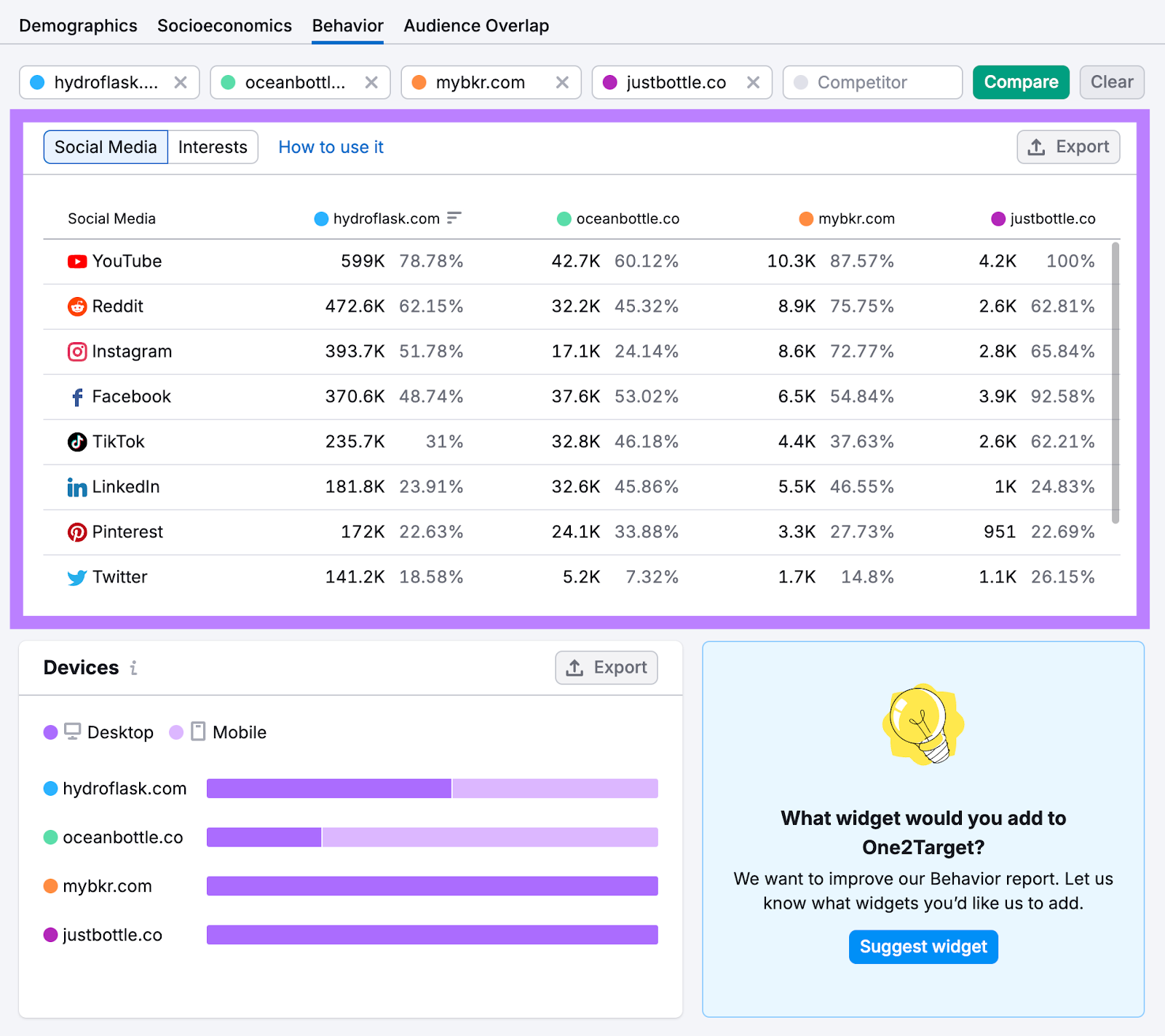Open the Demographics tab
Screen dimensions: 1165x1036
click(77, 24)
